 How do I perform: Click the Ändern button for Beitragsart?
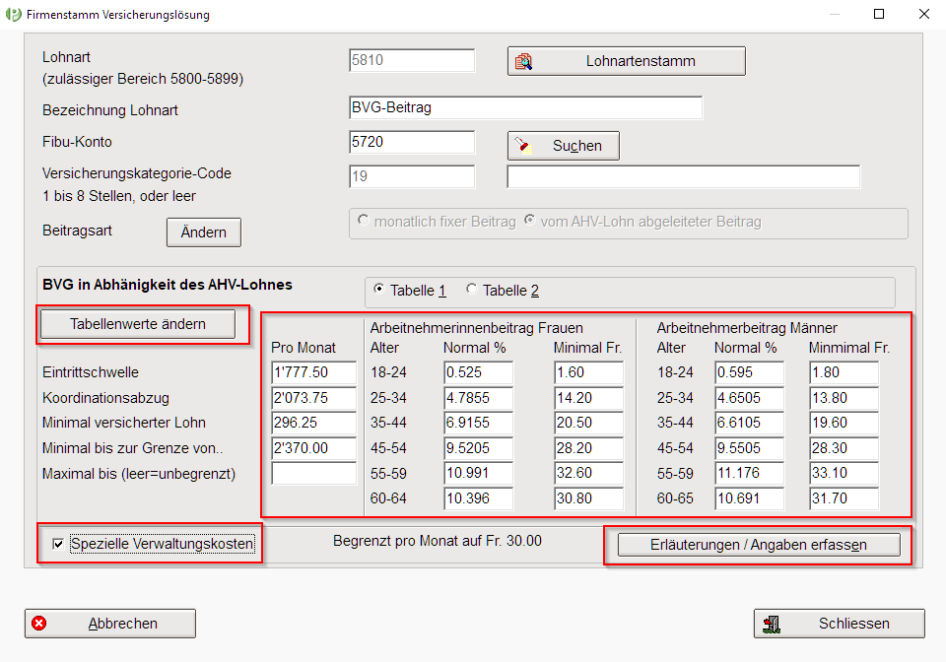click(203, 232)
